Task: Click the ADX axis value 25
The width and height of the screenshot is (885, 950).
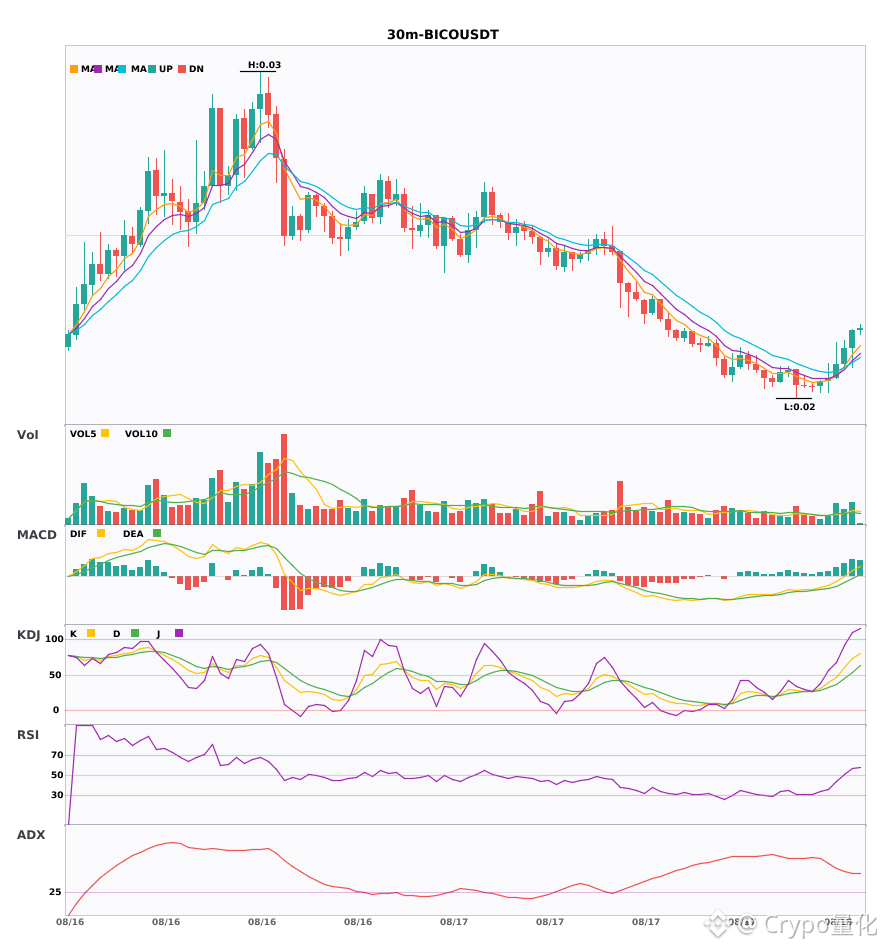Action: click(x=55, y=892)
